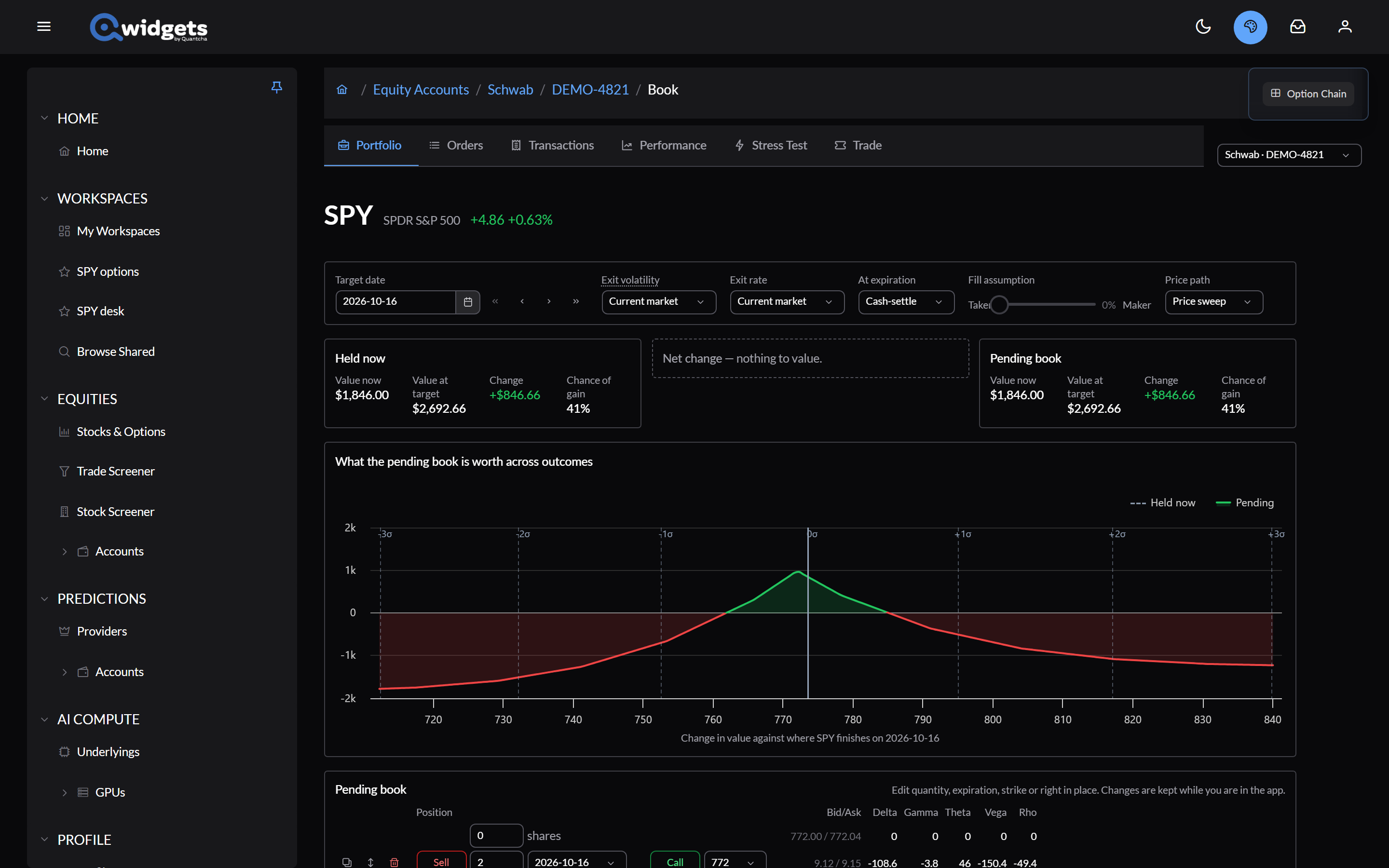Flip the leg with up-down arrow icon
Viewport: 1389px width, 868px height.
(371, 862)
